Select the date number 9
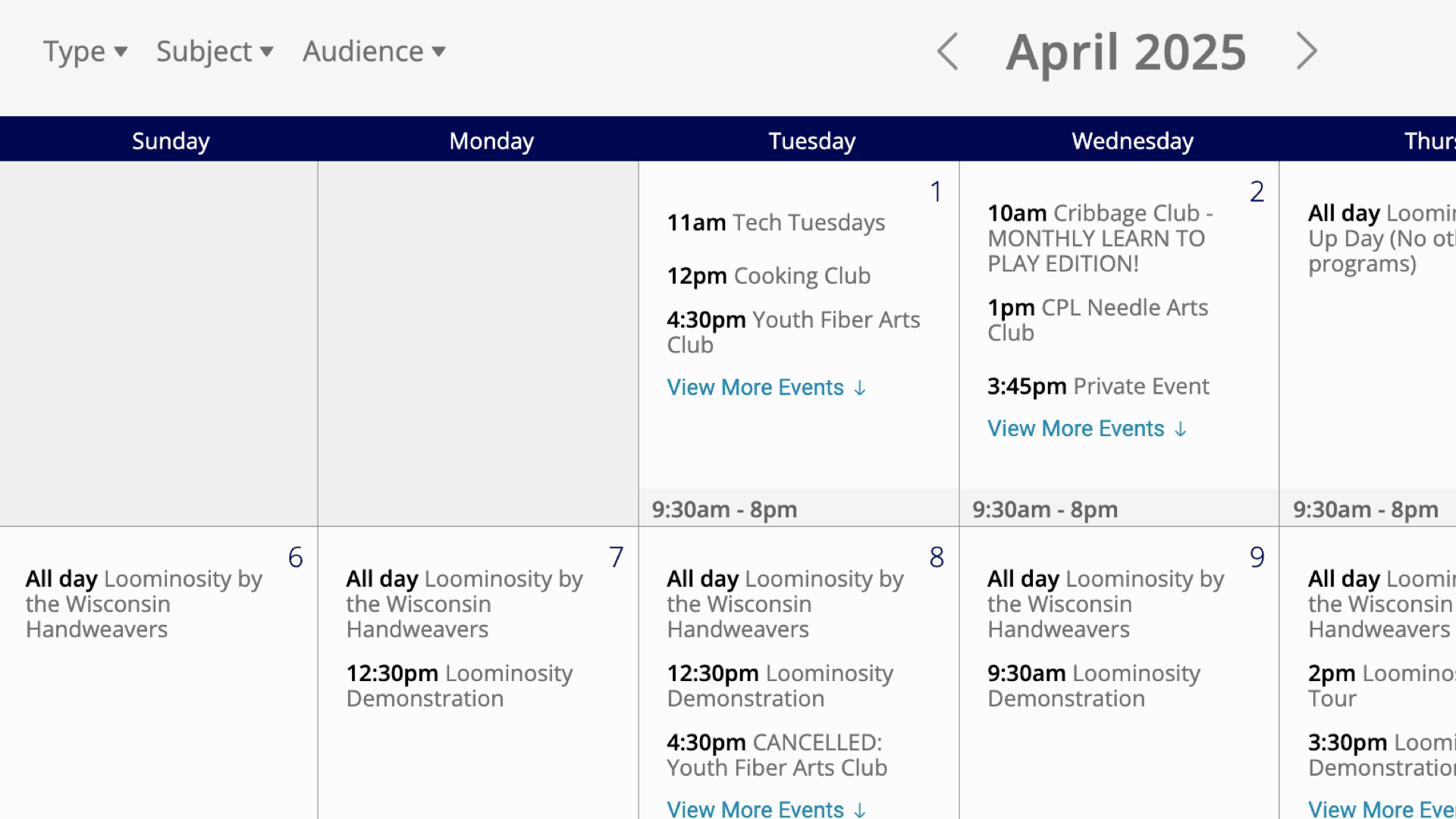This screenshot has width=1456, height=819. coord(1257,556)
